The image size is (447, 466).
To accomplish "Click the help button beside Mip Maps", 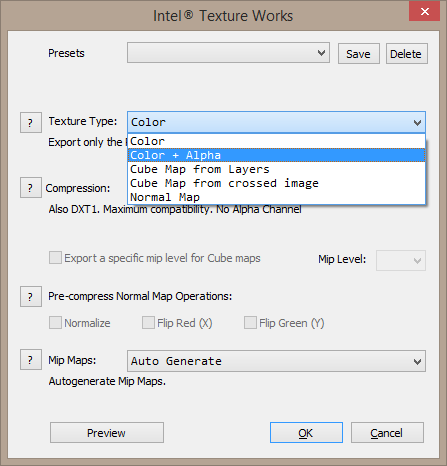I will click(x=31, y=360).
